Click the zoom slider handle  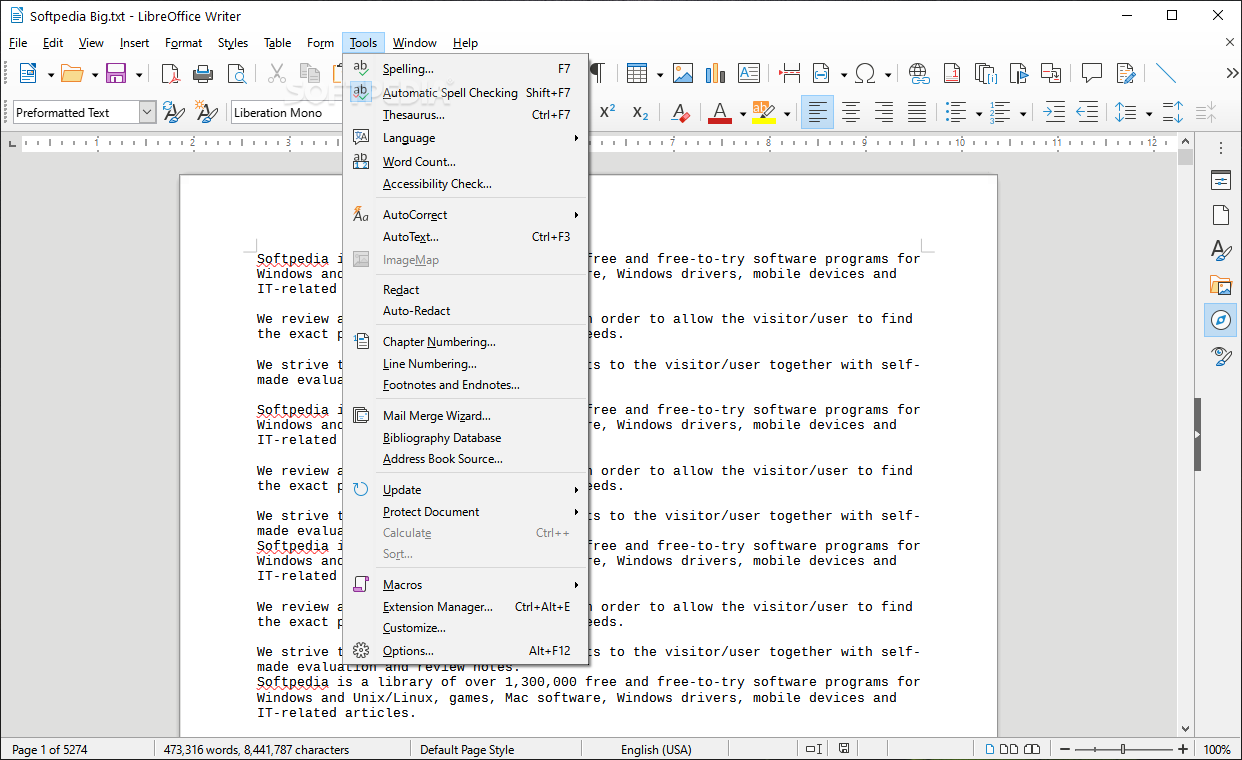tap(1123, 749)
